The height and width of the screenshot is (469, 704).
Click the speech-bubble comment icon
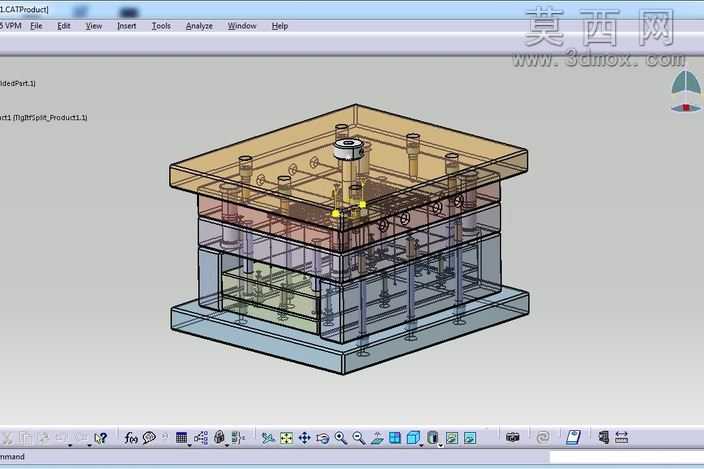[149, 438]
